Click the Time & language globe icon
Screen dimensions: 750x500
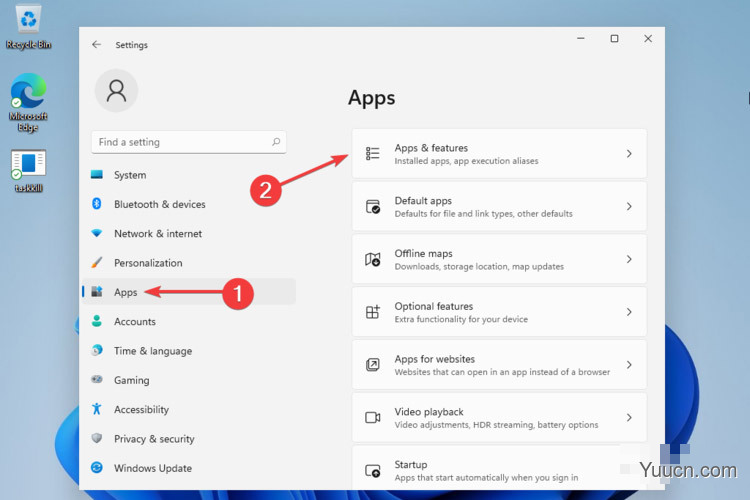pos(97,350)
